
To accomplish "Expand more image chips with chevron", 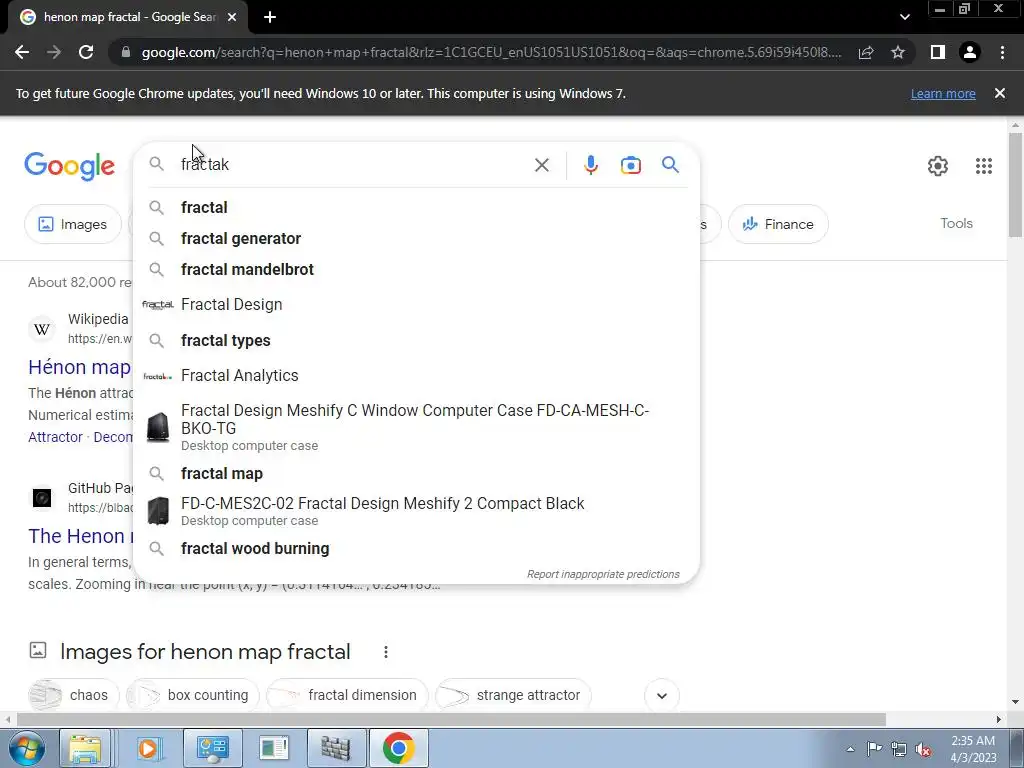I will (662, 696).
